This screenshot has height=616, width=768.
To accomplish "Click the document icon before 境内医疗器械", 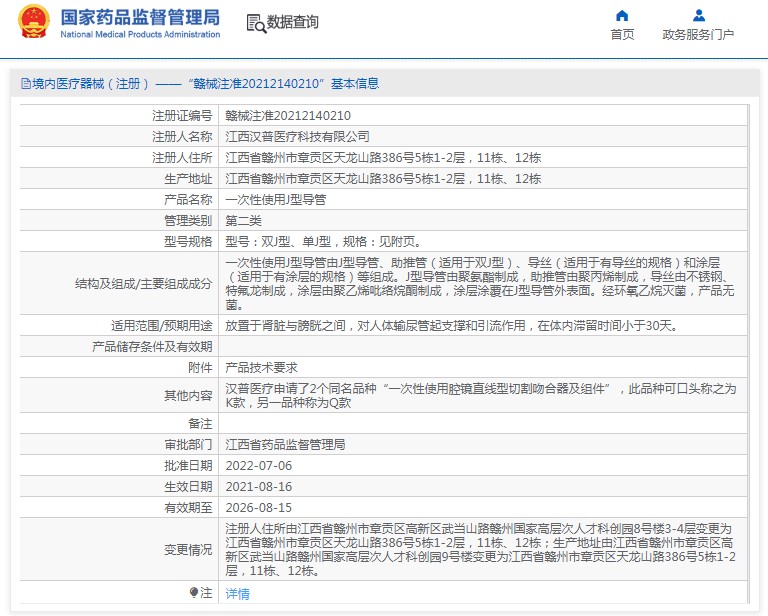I will (25, 84).
